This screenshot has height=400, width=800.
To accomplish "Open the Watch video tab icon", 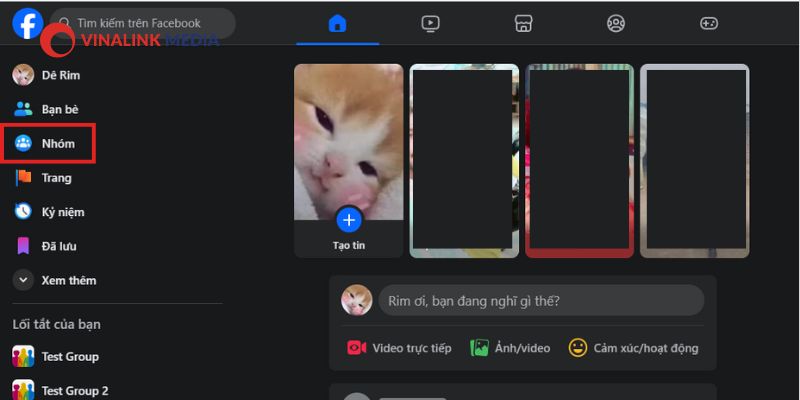I will pyautogui.click(x=431, y=23).
